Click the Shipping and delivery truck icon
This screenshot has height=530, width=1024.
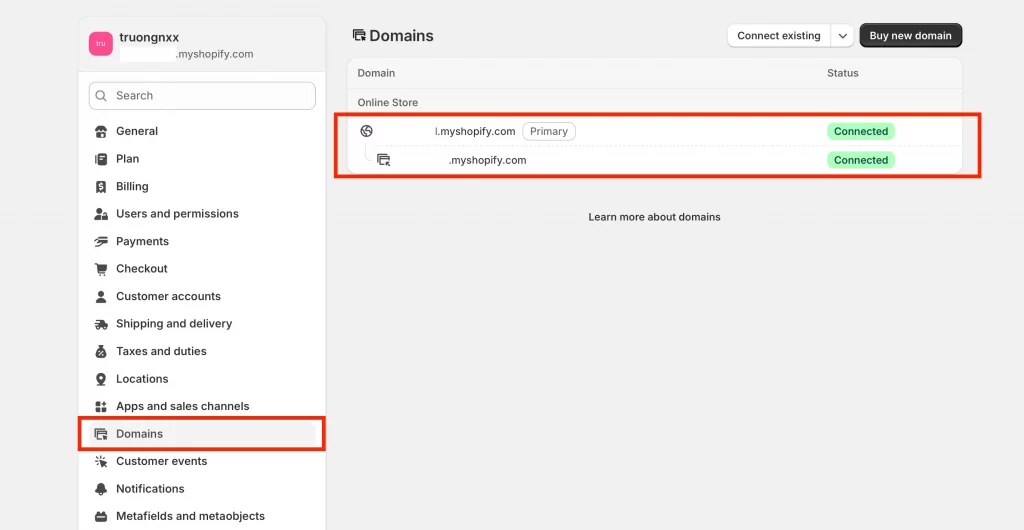pos(101,324)
